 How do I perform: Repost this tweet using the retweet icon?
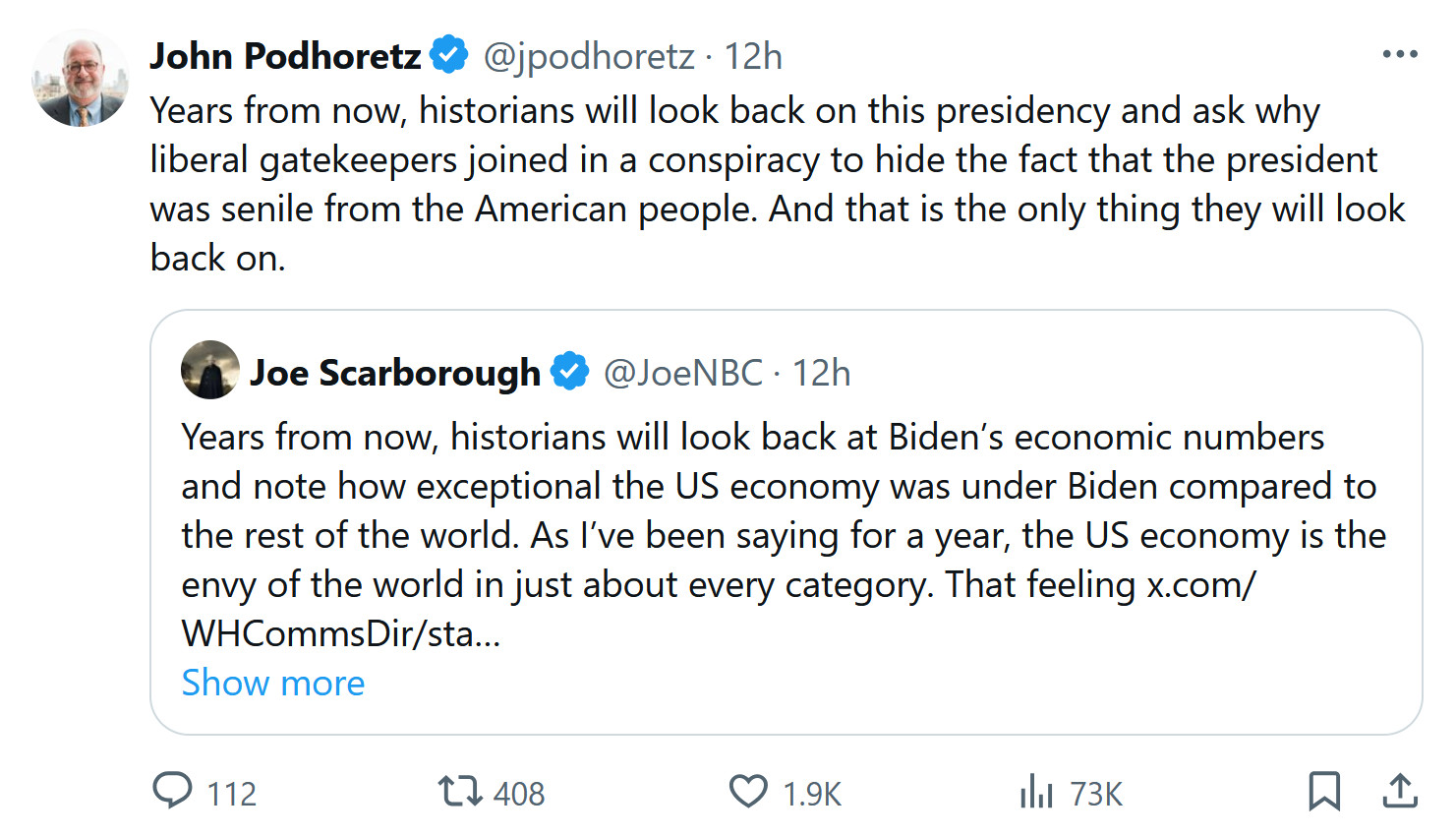point(459,791)
